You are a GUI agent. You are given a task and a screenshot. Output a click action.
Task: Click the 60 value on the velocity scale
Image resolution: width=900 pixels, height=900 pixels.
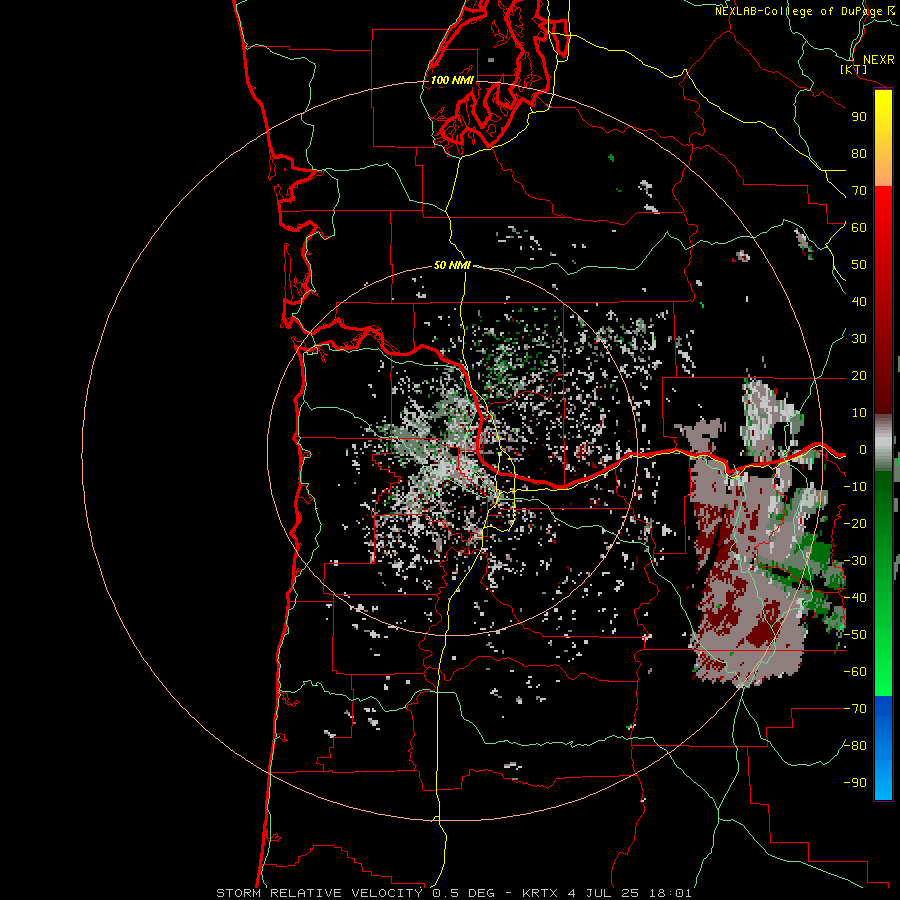pyautogui.click(x=859, y=227)
